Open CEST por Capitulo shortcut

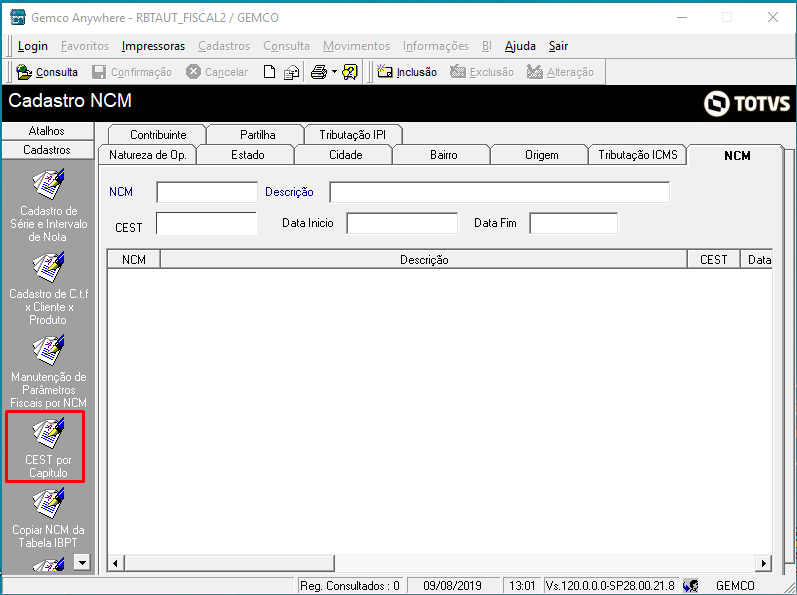coord(48,448)
